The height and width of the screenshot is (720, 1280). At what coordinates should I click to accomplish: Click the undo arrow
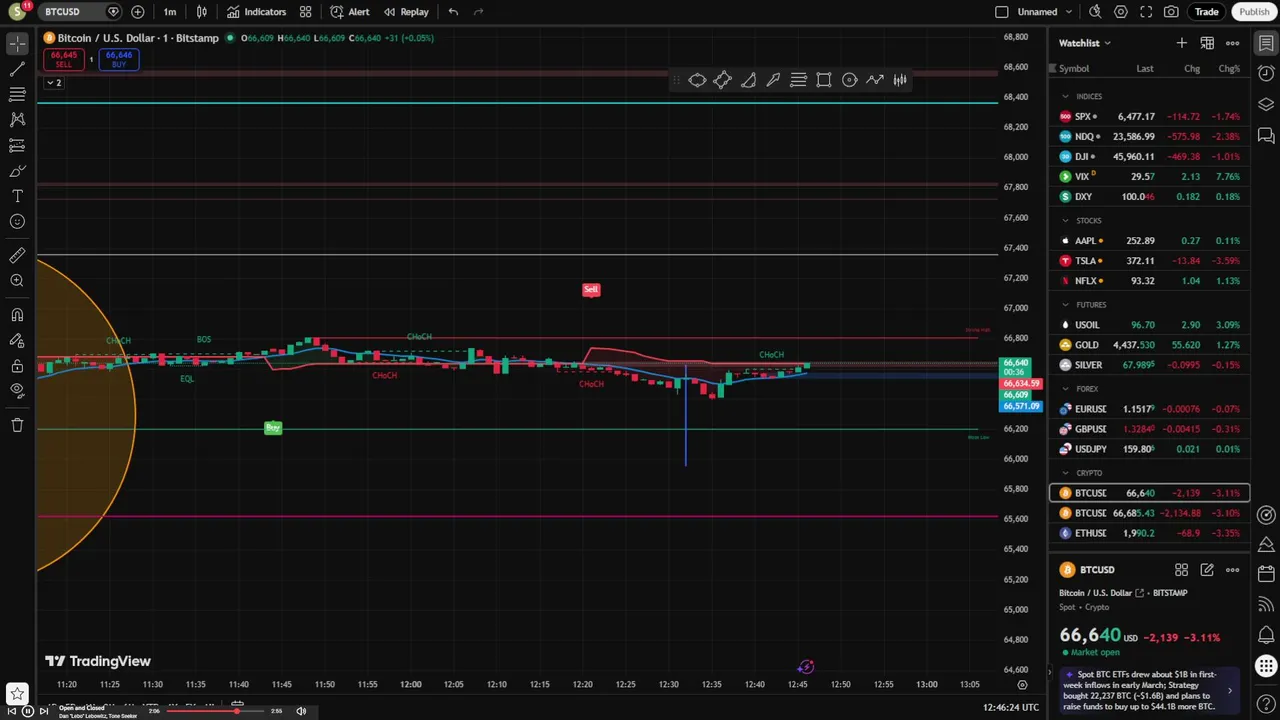point(453,12)
